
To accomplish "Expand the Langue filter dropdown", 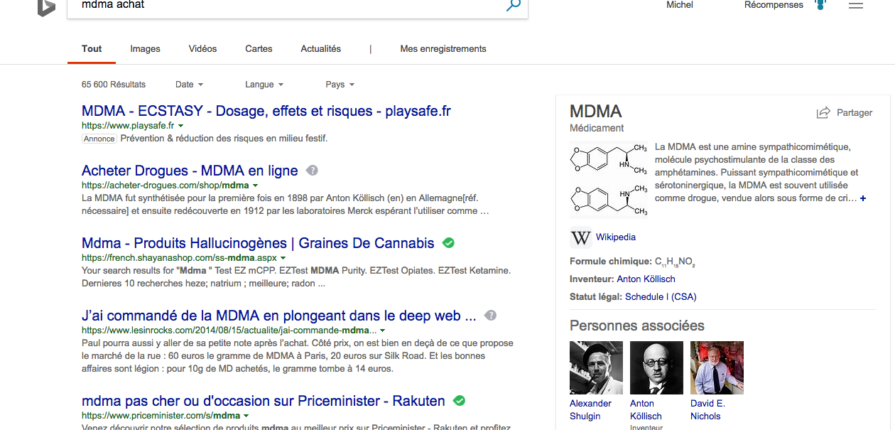I will (x=264, y=85).
